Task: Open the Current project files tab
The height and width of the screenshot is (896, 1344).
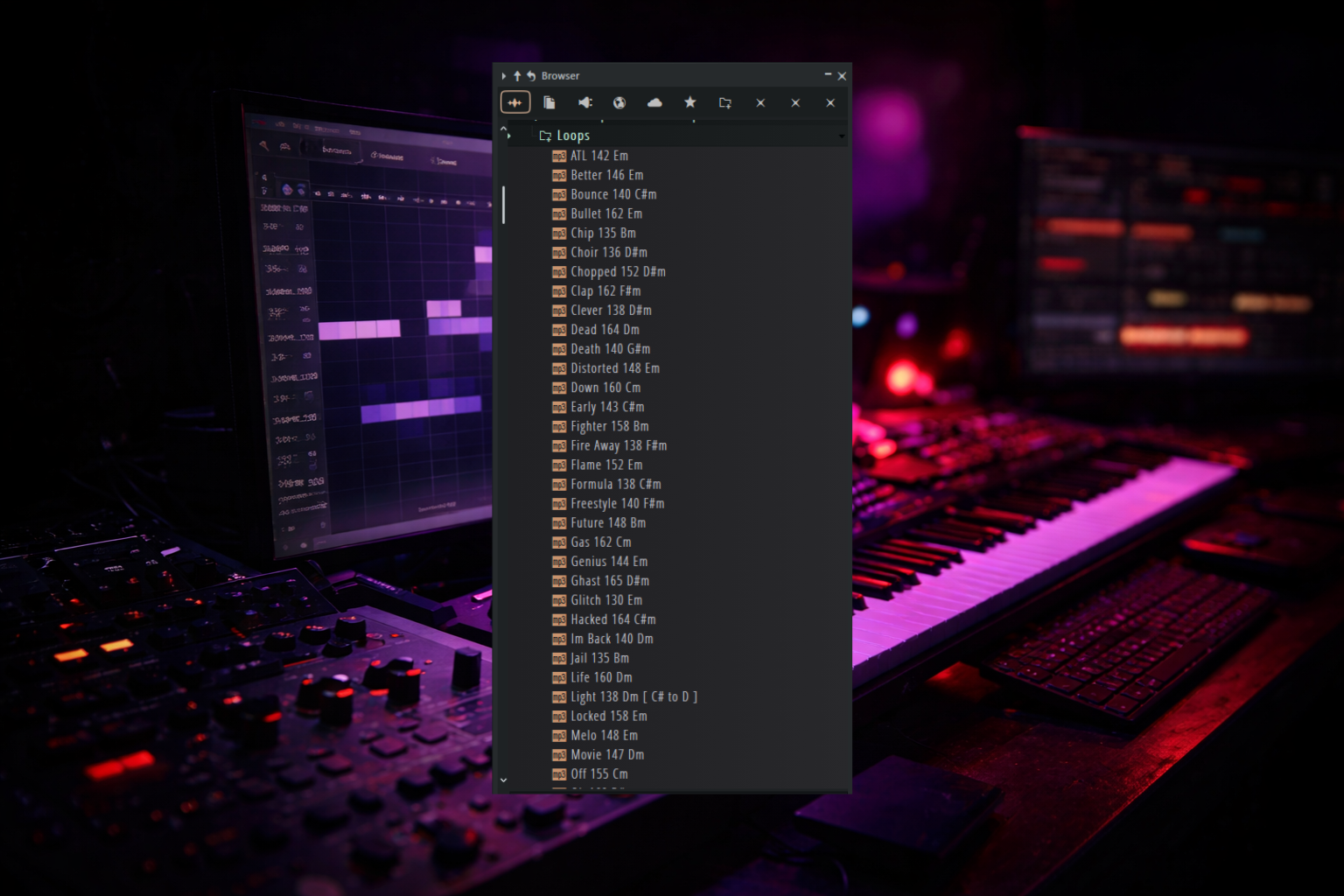Action: (x=549, y=102)
